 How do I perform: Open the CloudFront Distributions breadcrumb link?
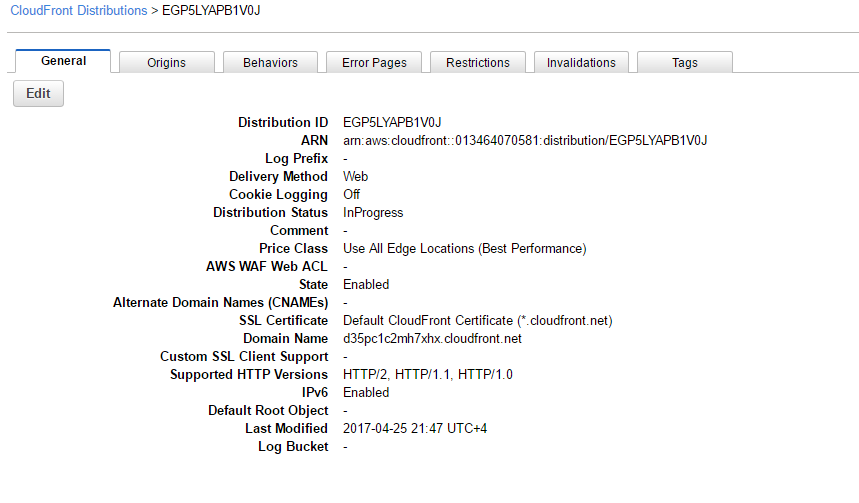tap(79, 10)
